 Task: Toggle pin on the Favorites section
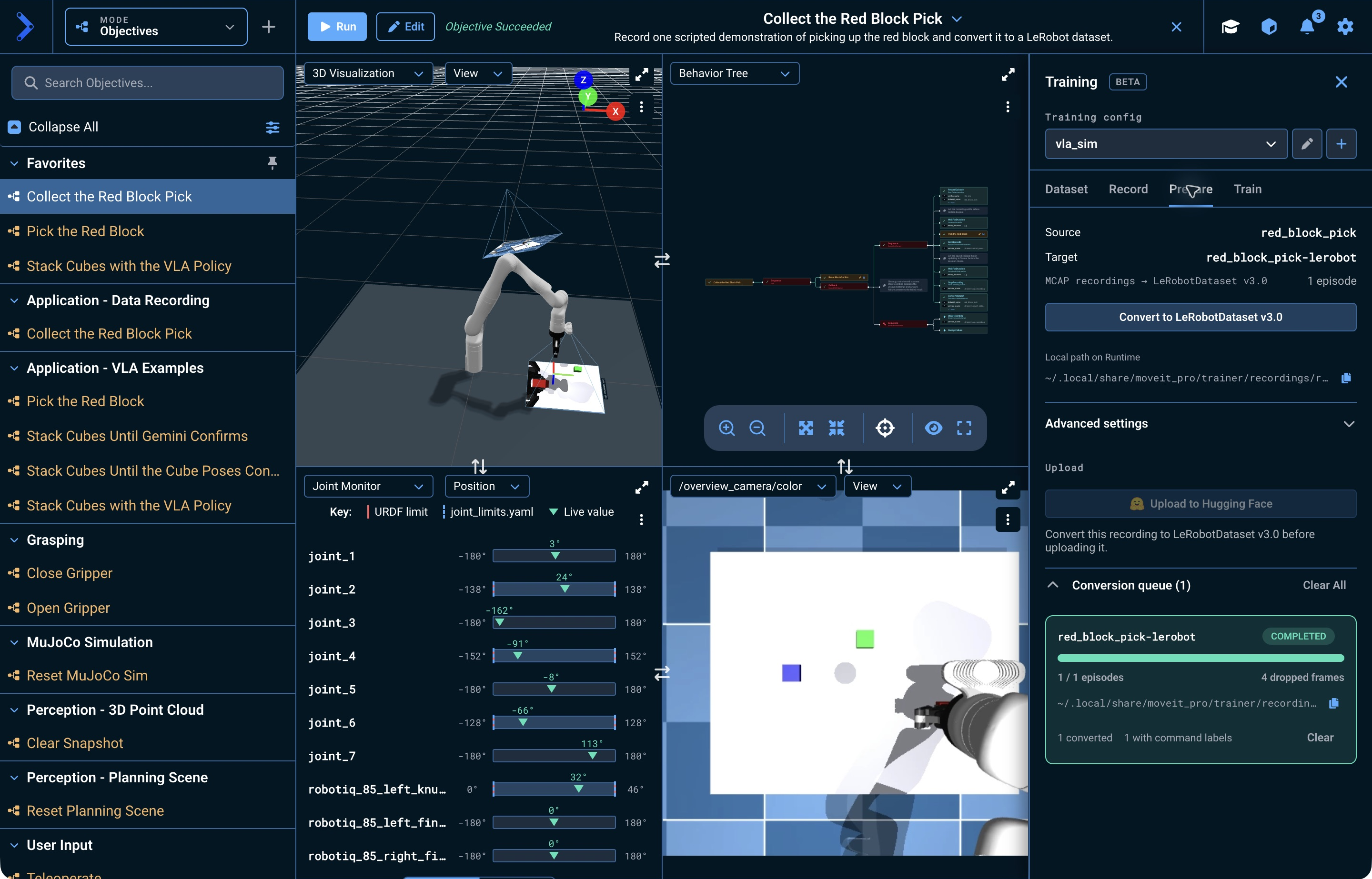[272, 163]
